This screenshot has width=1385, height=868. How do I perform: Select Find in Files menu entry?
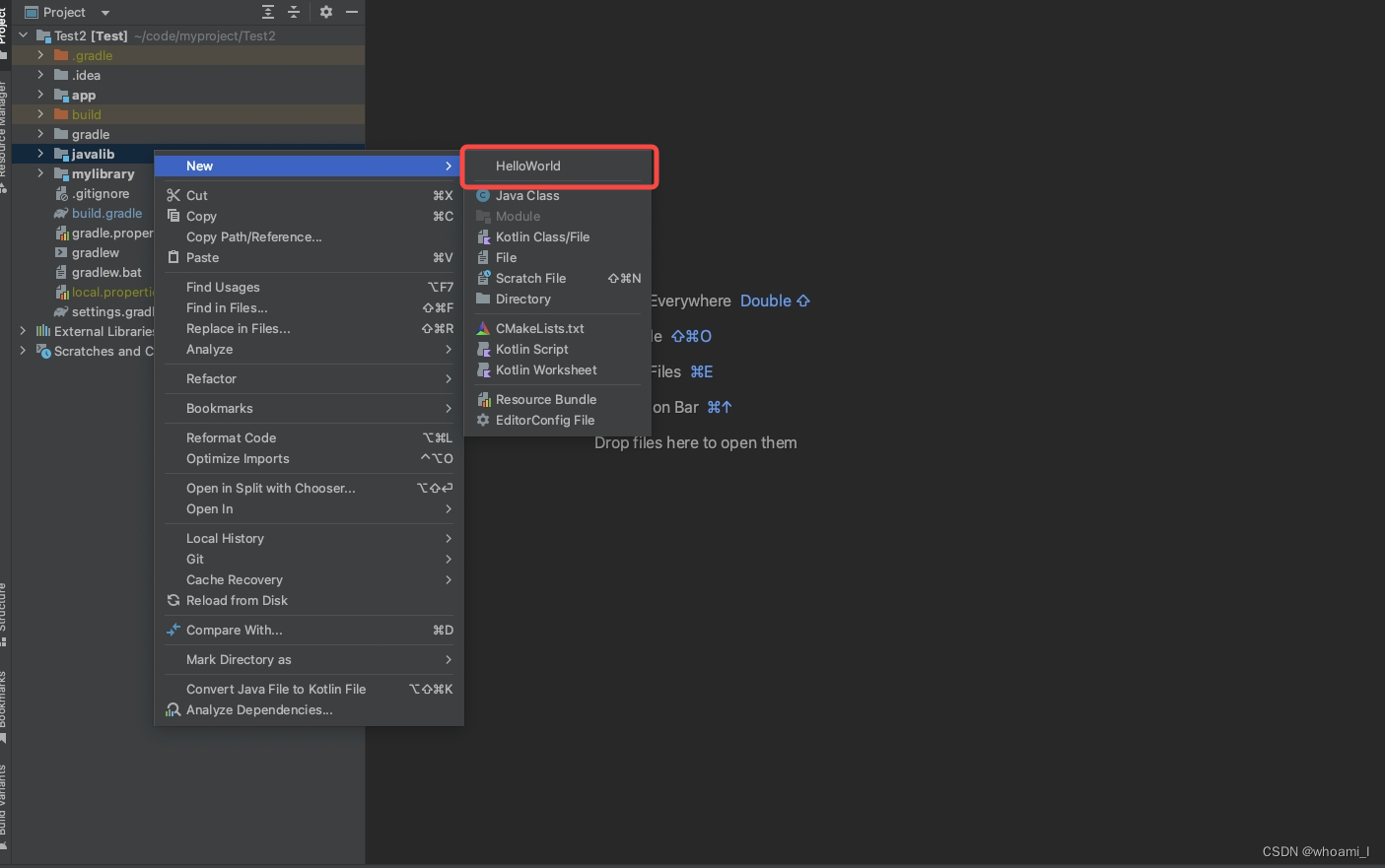[310, 307]
